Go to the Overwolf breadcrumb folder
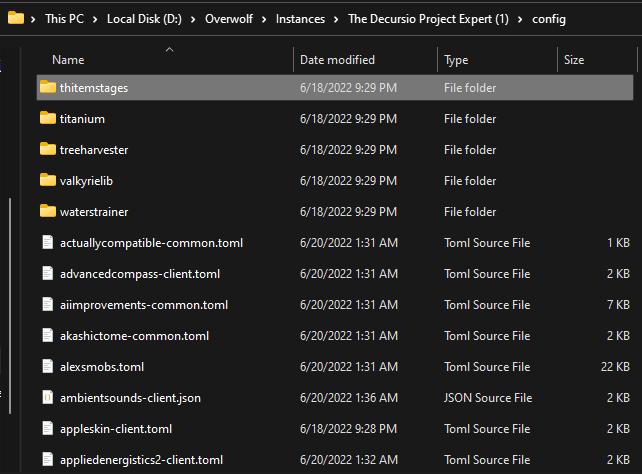Image resolution: width=642 pixels, height=474 pixels. click(229, 19)
